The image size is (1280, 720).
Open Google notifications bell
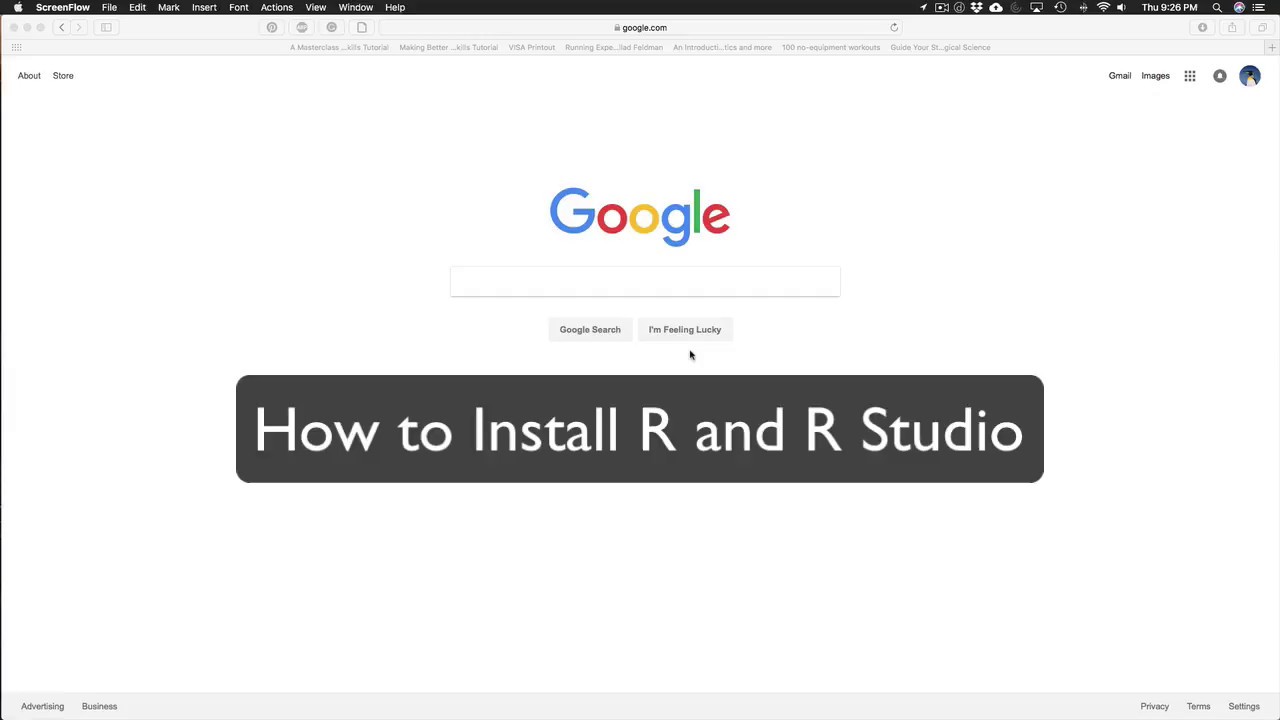coord(1220,76)
